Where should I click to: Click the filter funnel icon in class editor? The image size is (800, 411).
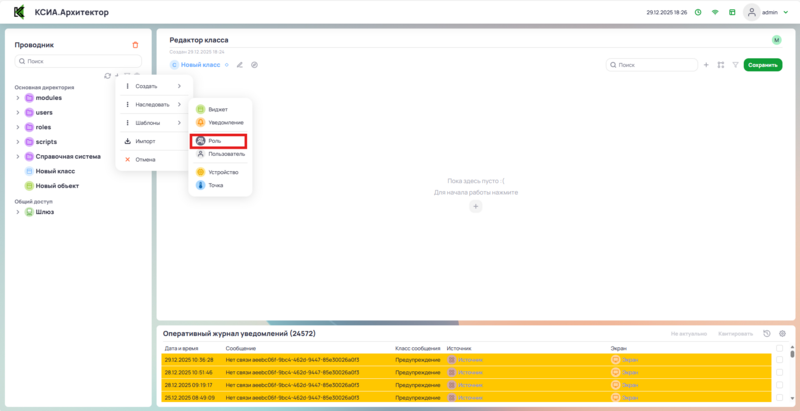click(x=735, y=65)
